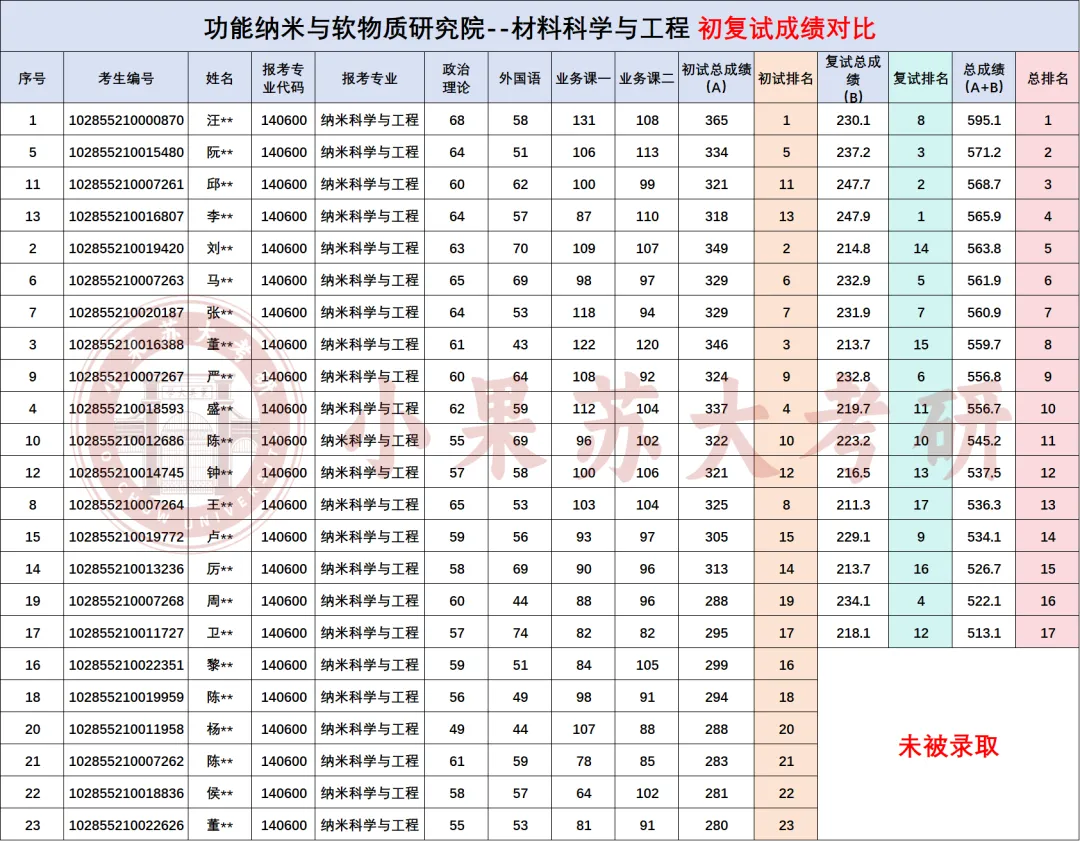Click the name cell 汪**
This screenshot has width=1080, height=841.
[220, 120]
